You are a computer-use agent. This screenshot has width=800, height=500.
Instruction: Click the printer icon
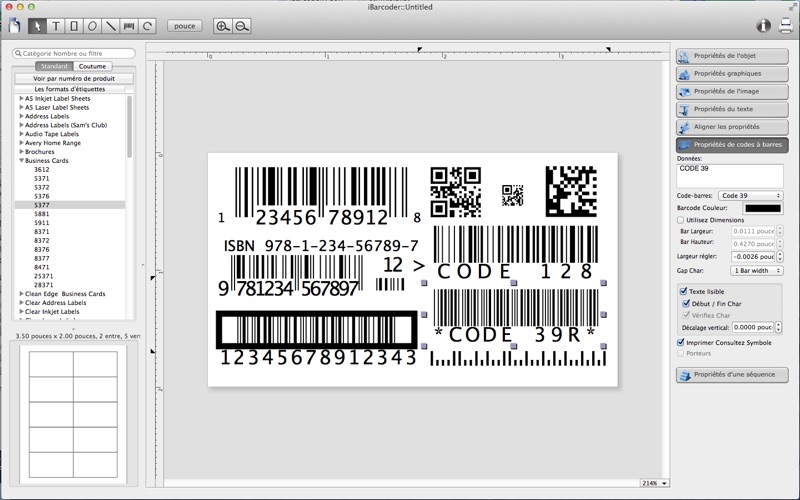point(786,26)
